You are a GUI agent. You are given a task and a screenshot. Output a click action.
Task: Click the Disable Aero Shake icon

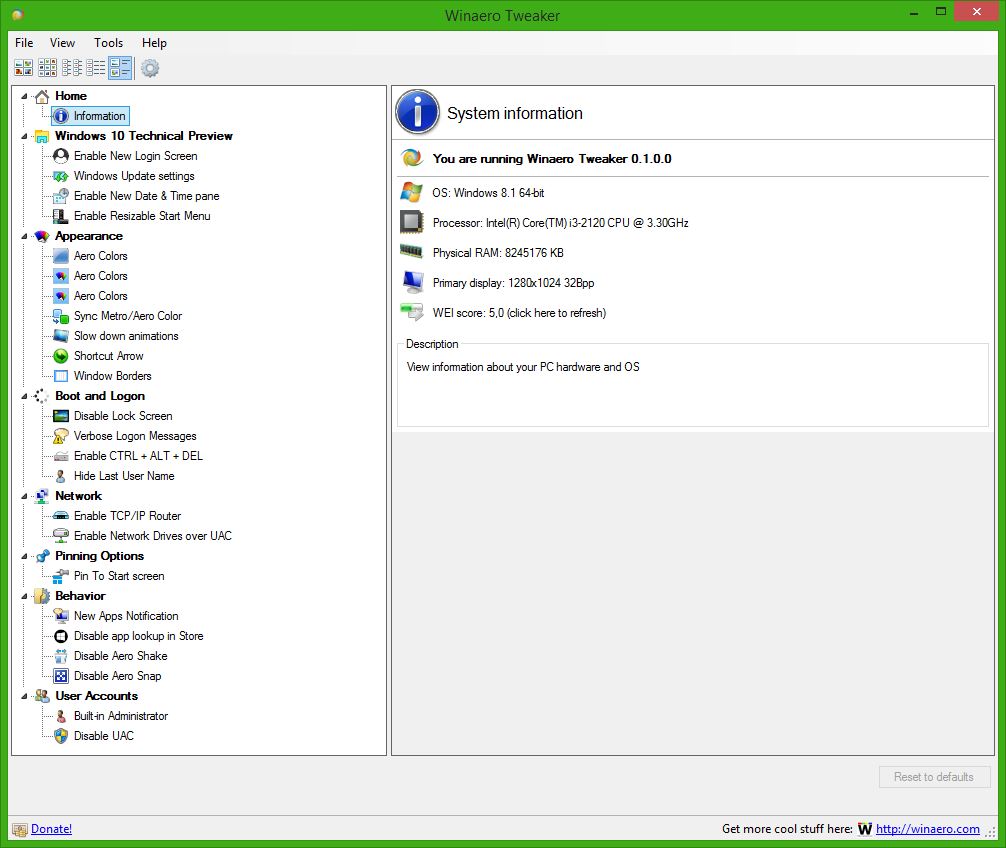point(60,656)
